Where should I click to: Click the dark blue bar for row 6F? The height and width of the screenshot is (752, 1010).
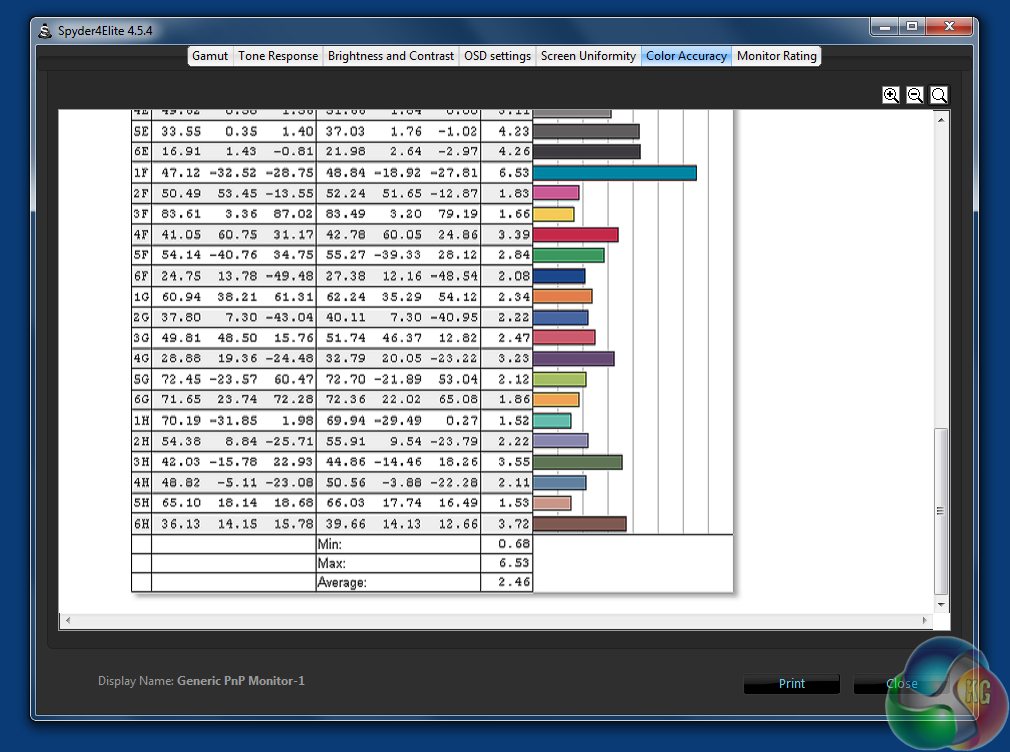(x=559, y=276)
